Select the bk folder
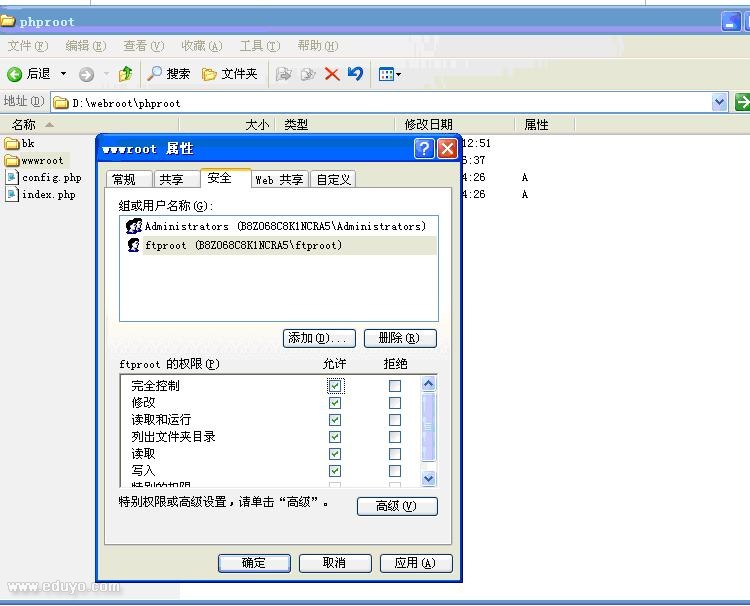The width and height of the screenshot is (750, 606). coord(12,143)
